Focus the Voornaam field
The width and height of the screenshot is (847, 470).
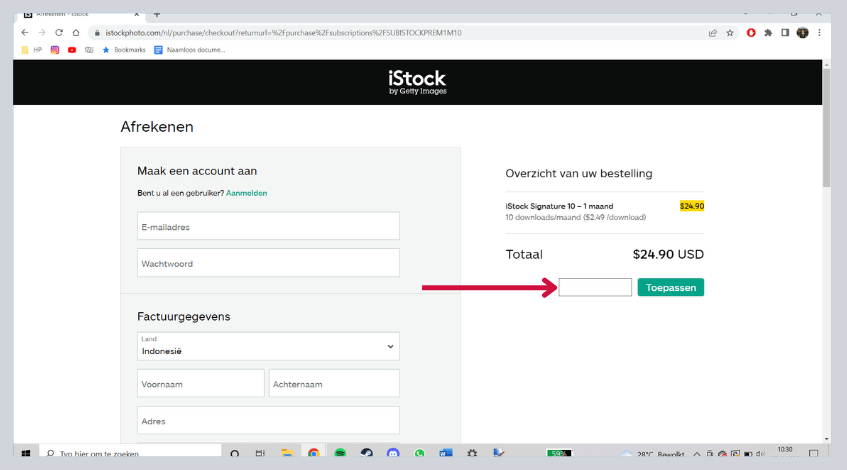pyautogui.click(x=200, y=384)
